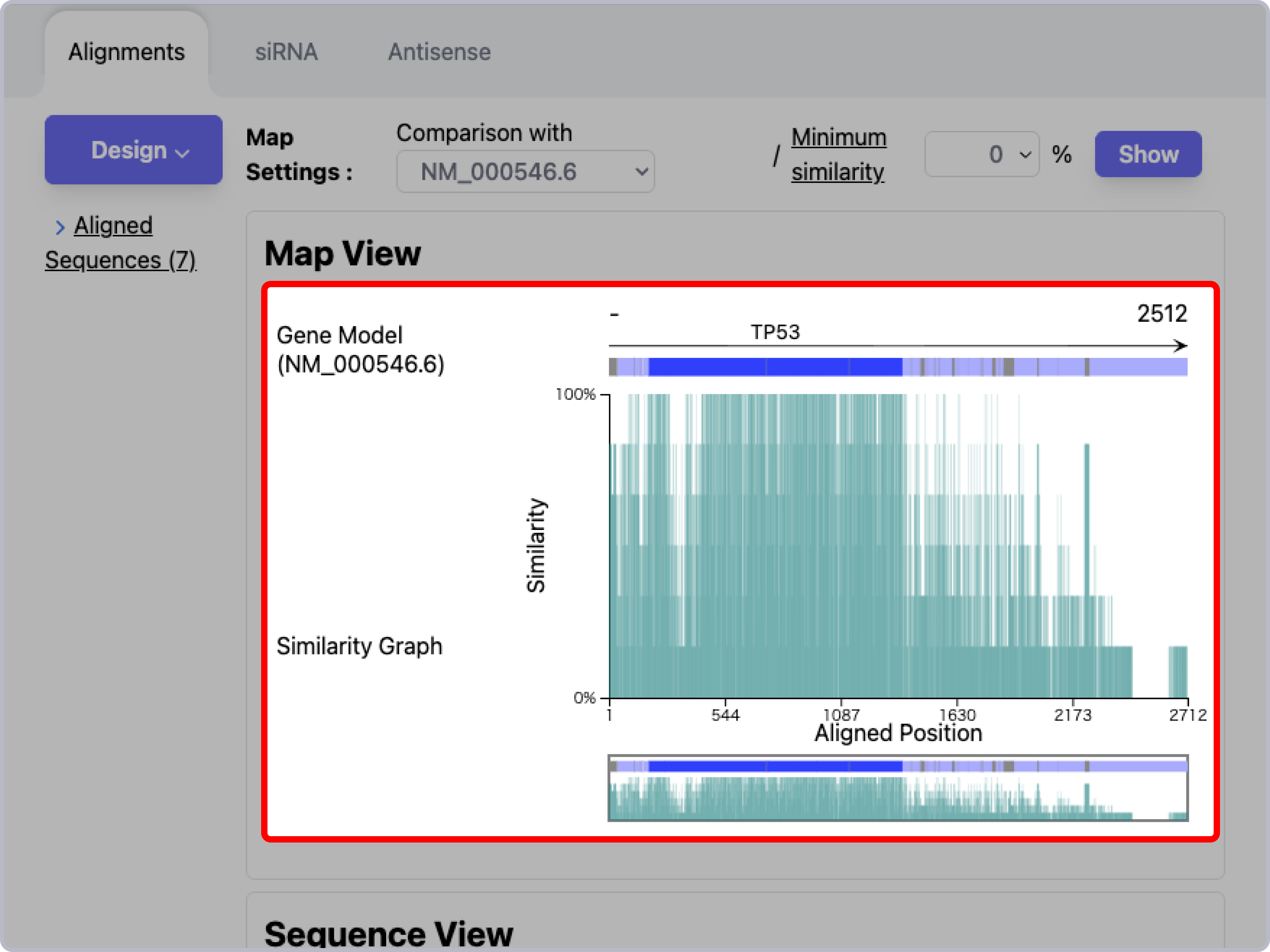Click the gray exon marker at gene model start
Image resolution: width=1270 pixels, height=952 pixels.
coord(613,367)
